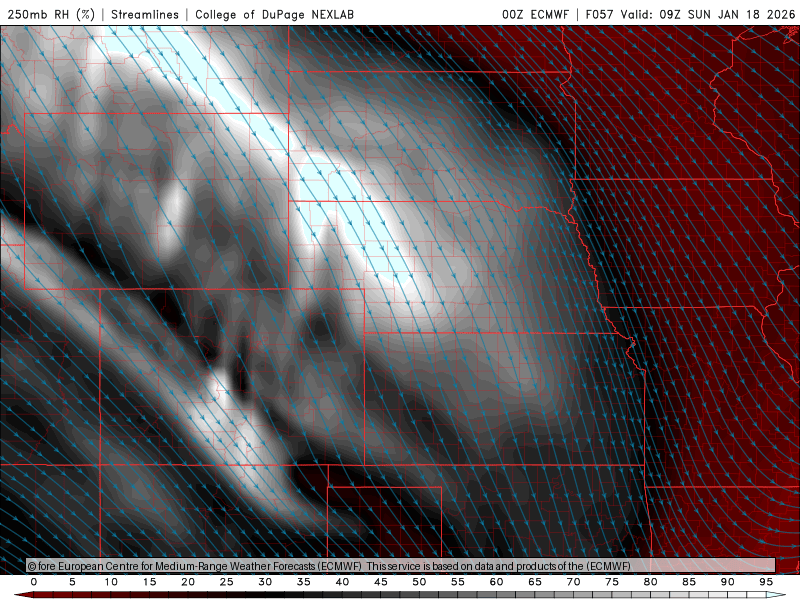Select the "Streamlines" label in header
The height and width of the screenshot is (600, 800).
coord(145,14)
